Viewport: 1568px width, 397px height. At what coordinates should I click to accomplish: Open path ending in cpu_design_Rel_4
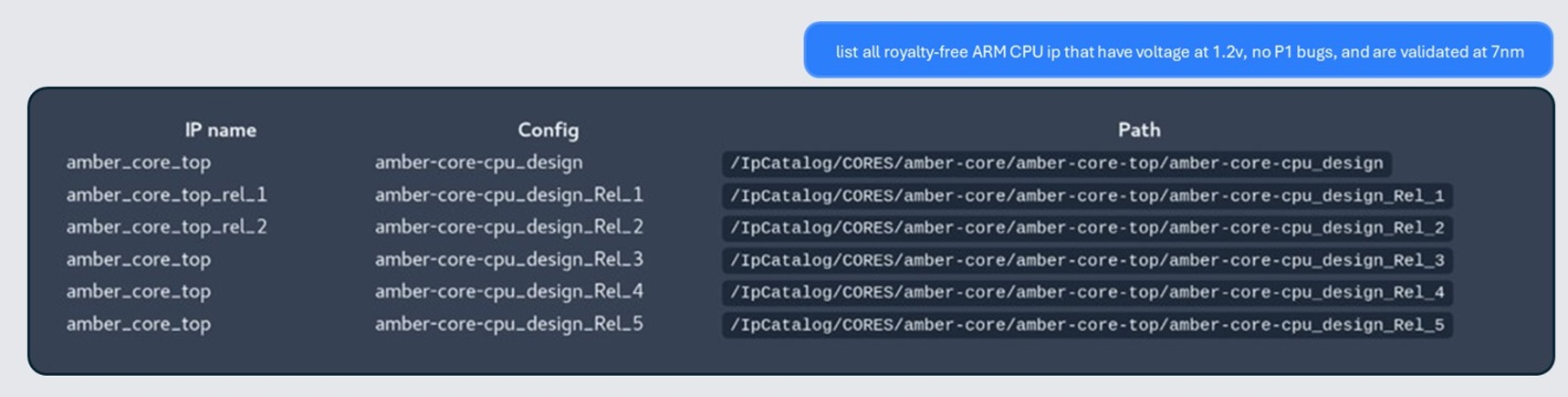click(x=1087, y=292)
